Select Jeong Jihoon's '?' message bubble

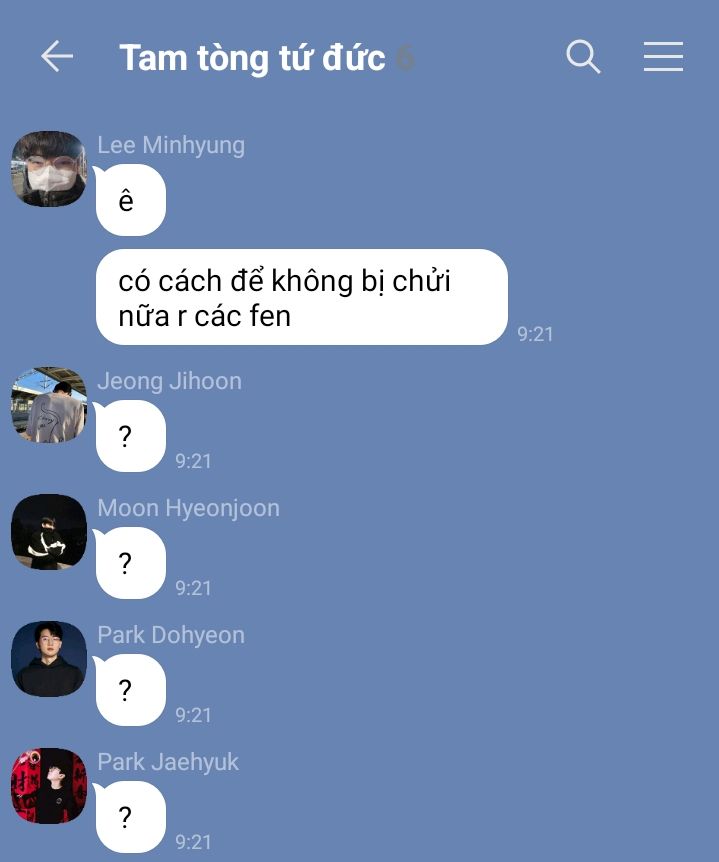[130, 436]
